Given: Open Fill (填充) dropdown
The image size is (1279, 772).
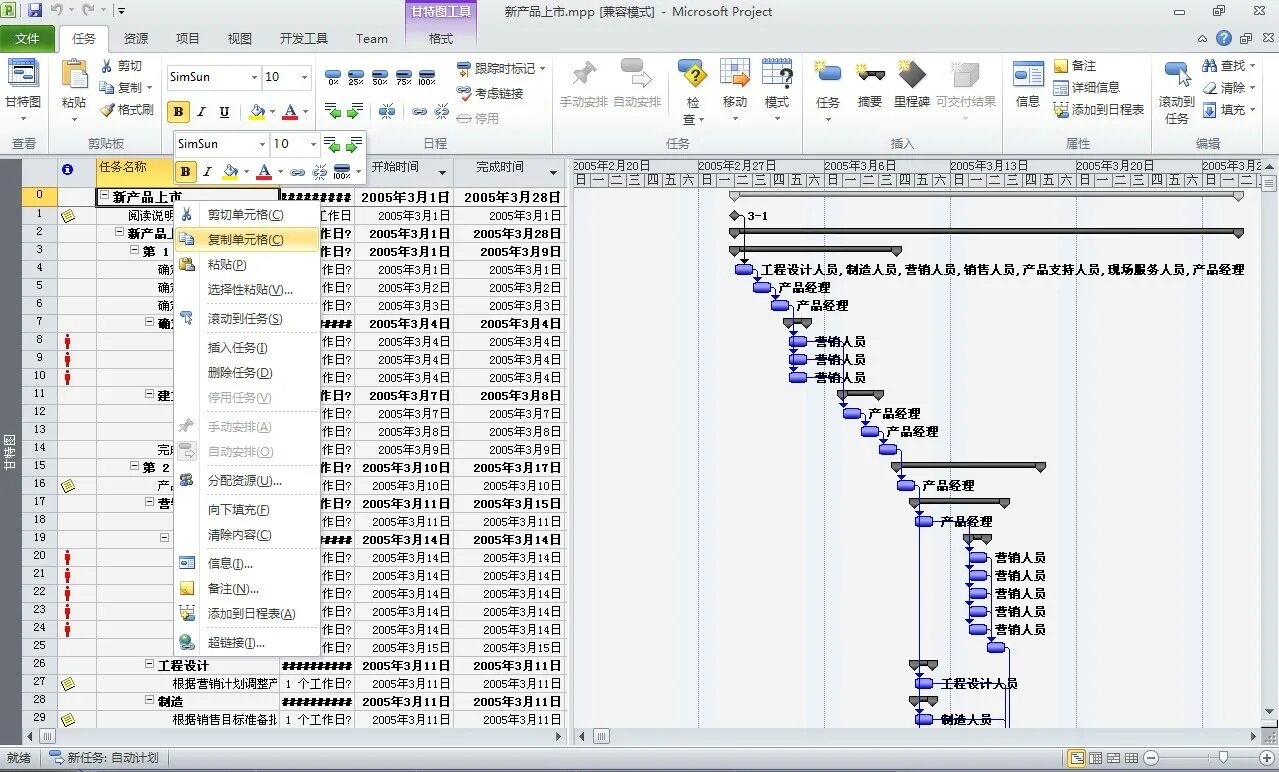Looking at the screenshot, I should coord(1254,110).
